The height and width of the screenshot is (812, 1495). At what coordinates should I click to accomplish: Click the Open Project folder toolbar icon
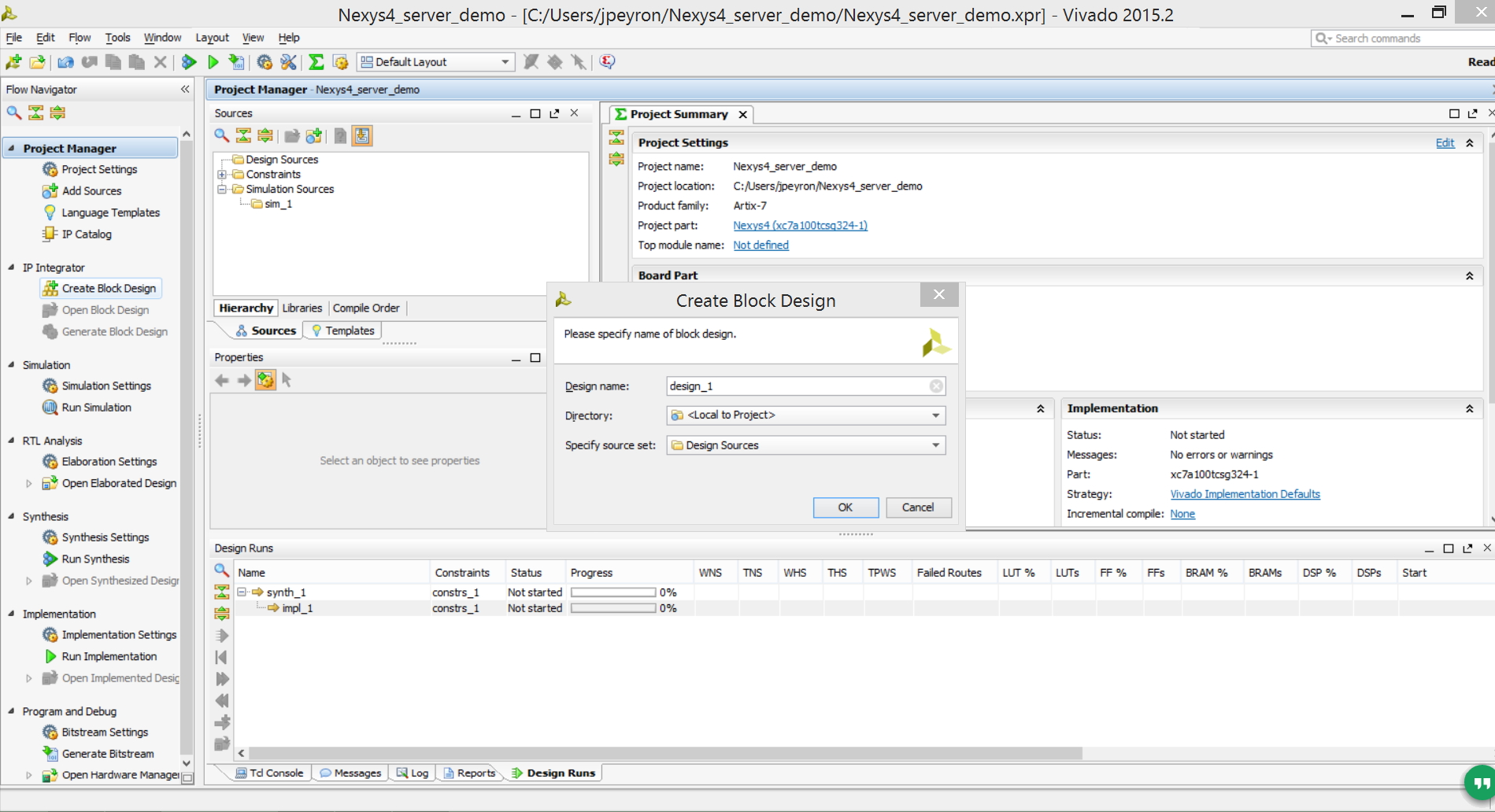37,62
